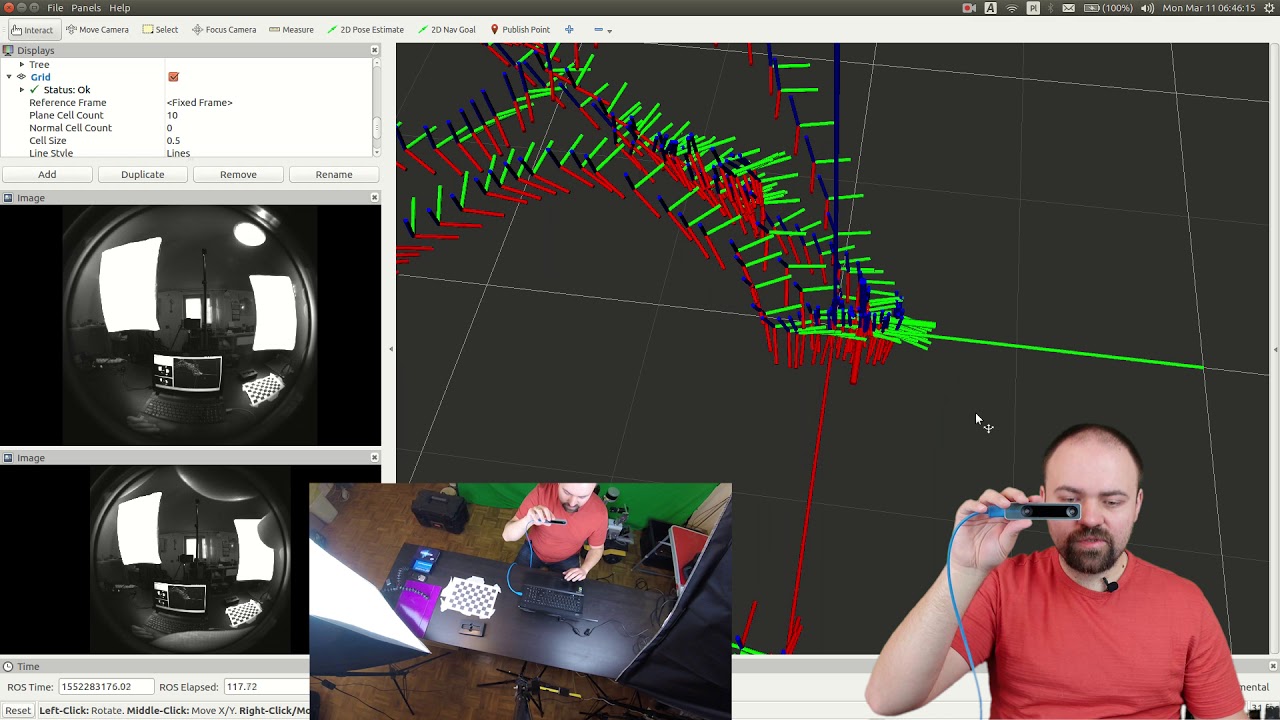This screenshot has width=1280, height=720.
Task: Click the first fisheye camera image
Action: [x=190, y=325]
